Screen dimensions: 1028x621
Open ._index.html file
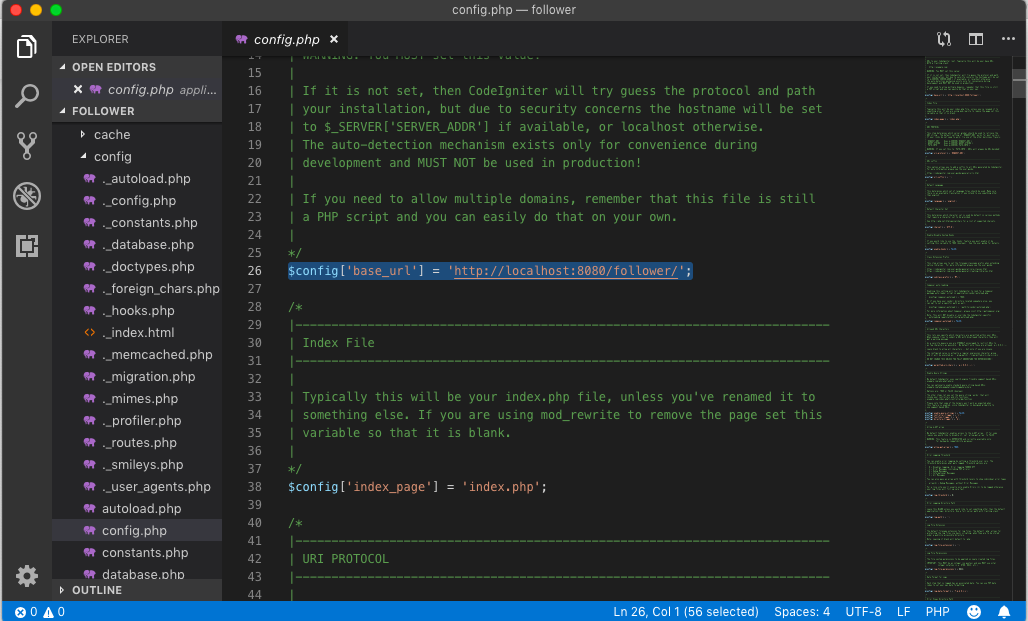coord(138,332)
